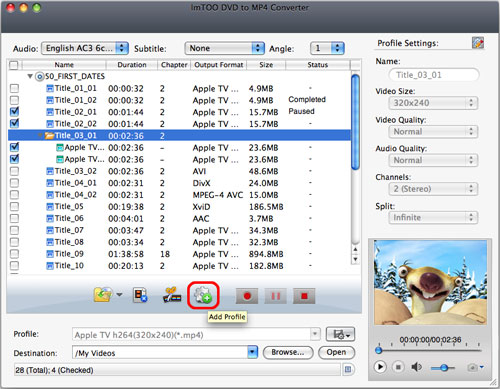Click the Add Profile gear icon
Screen dimensions: 500x389
203,295
